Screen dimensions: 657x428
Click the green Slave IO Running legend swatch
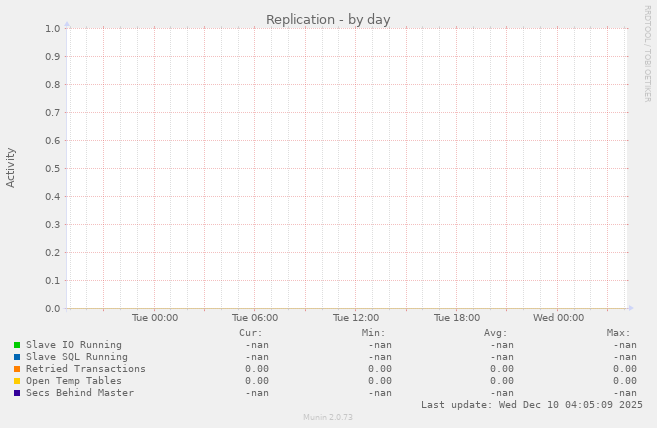17,345
